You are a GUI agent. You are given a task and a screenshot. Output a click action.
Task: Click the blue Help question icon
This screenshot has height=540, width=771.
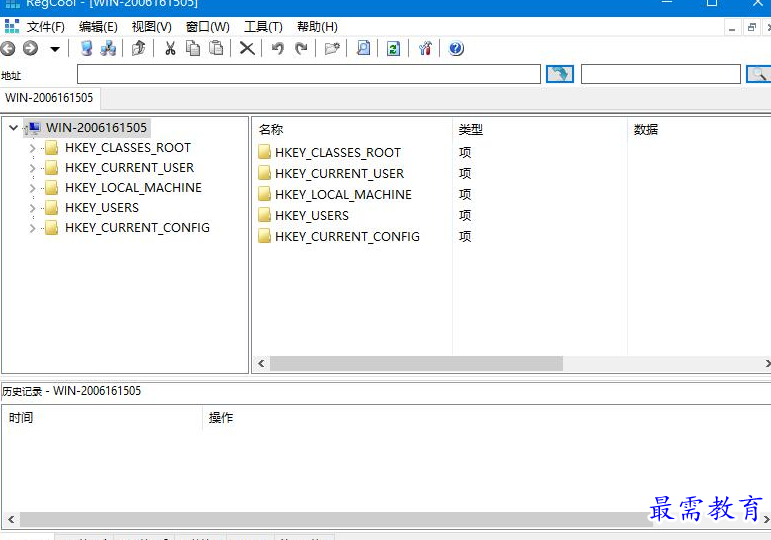(x=456, y=48)
